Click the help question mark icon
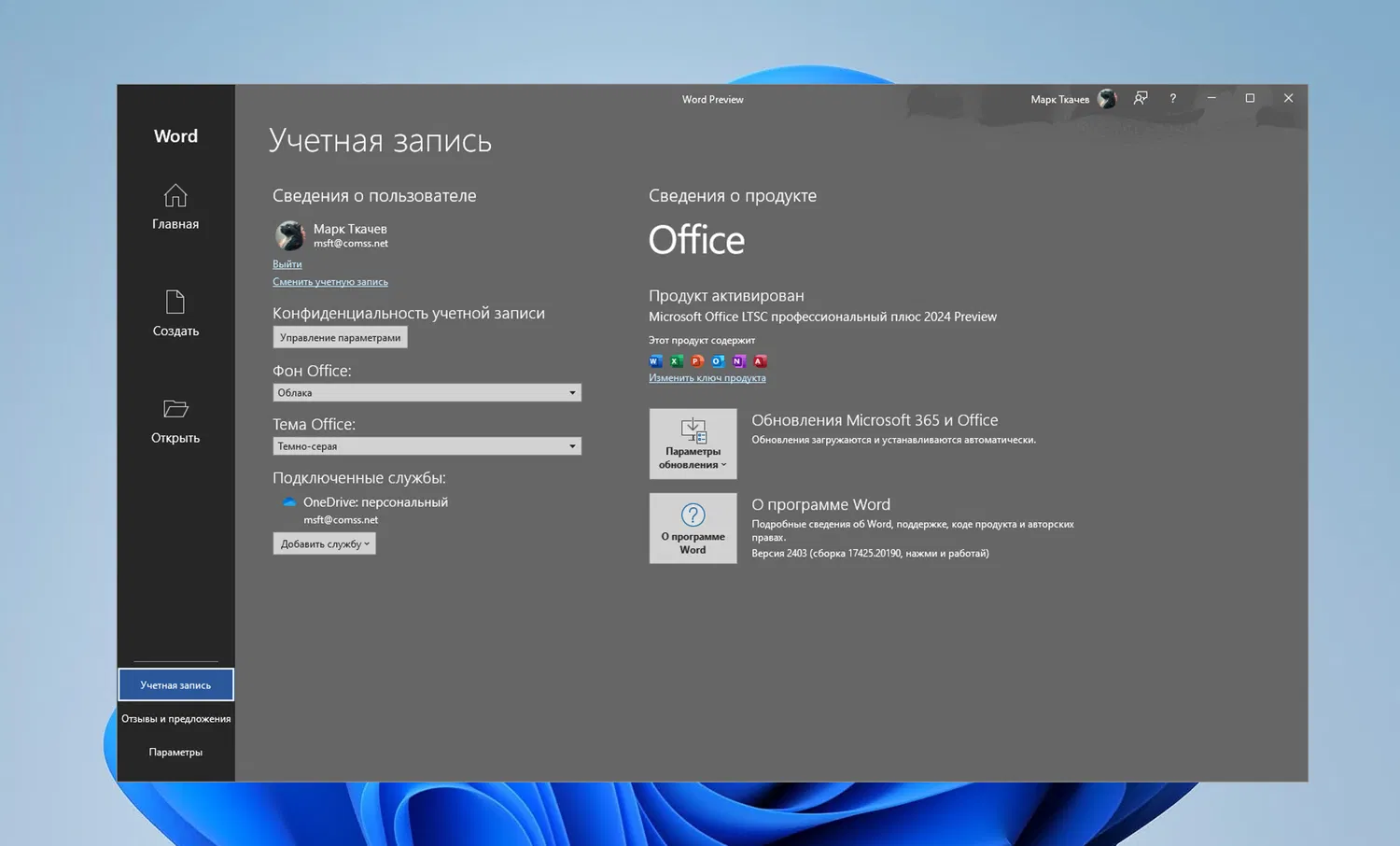Viewport: 1400px width, 846px height. (1173, 98)
